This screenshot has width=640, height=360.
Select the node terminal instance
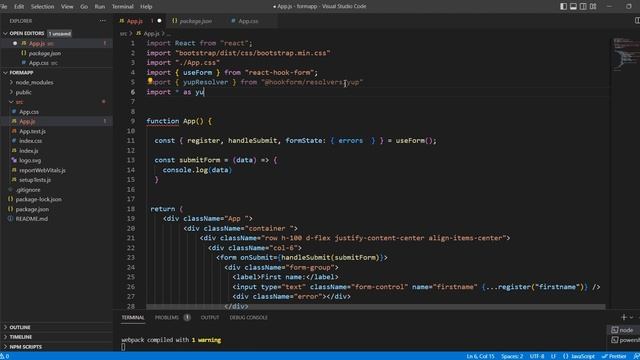pyautogui.click(x=624, y=330)
